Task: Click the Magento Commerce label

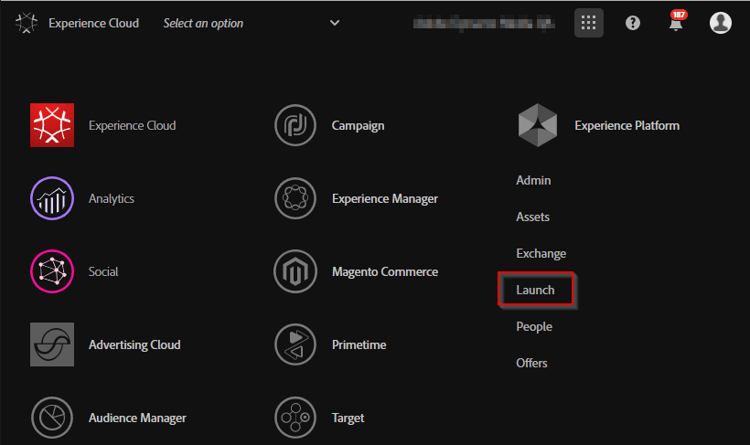Action: click(x=385, y=272)
